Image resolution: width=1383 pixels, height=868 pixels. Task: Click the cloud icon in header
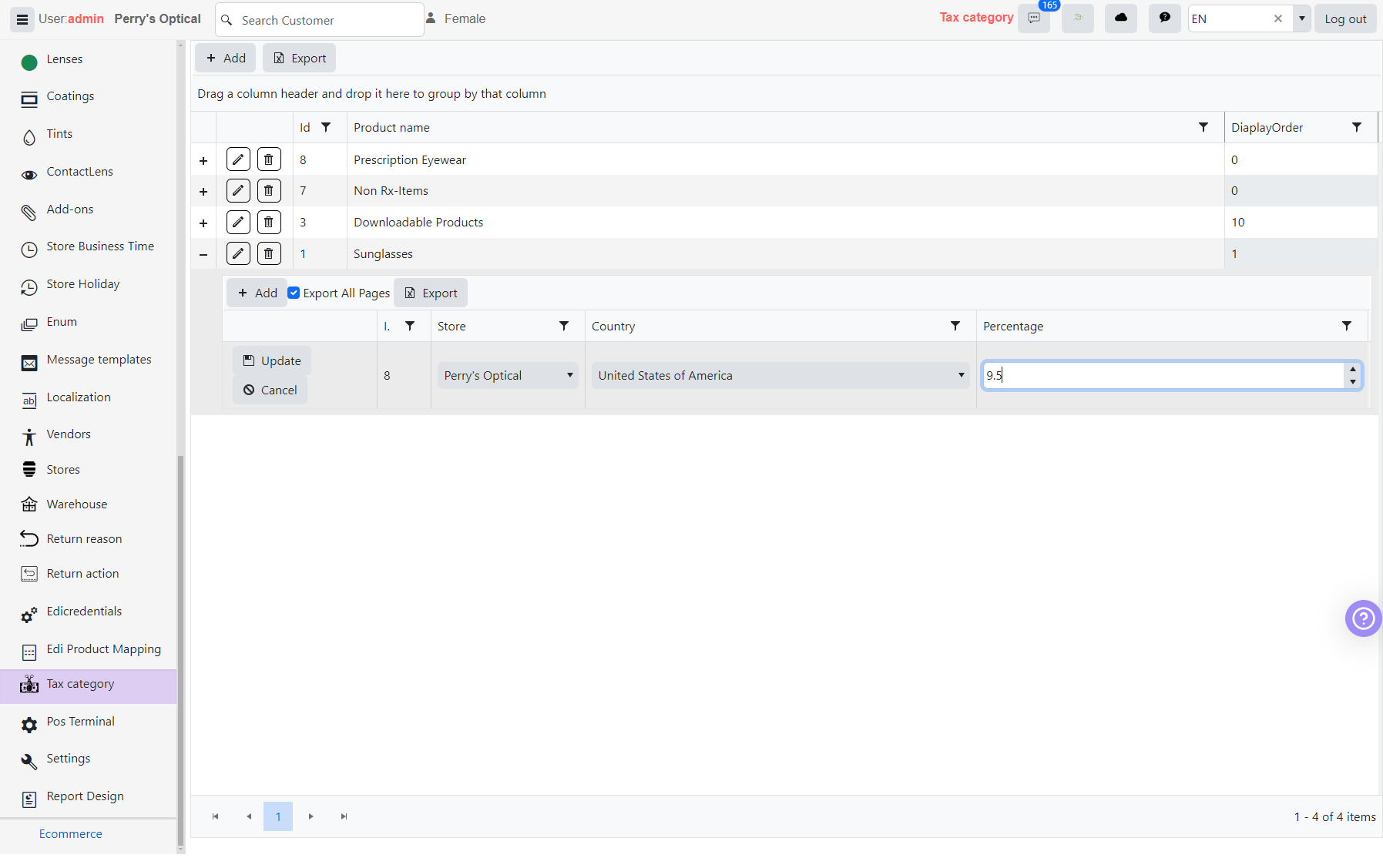[x=1121, y=18]
